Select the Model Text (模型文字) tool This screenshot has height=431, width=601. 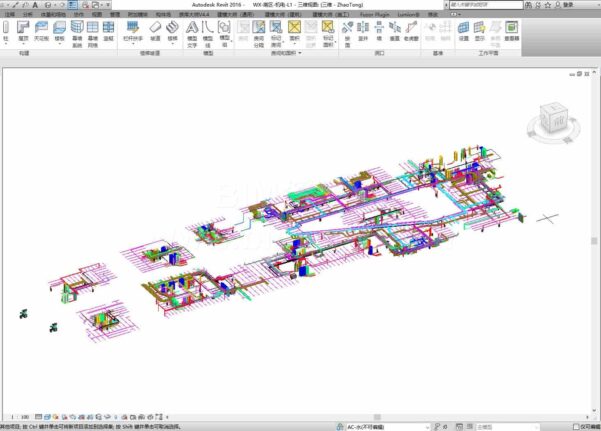(x=192, y=34)
